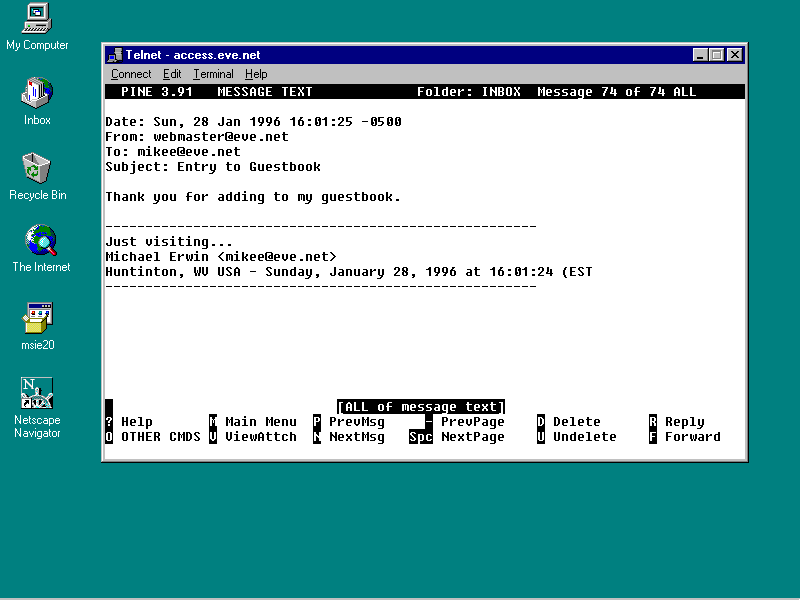
Task: Open the Terminal menu
Action: (213, 74)
